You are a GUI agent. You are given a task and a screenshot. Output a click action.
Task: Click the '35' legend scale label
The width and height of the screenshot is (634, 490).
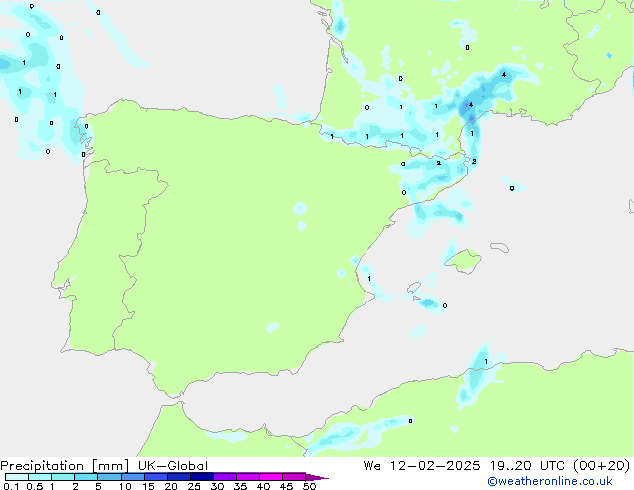pyautogui.click(x=240, y=486)
